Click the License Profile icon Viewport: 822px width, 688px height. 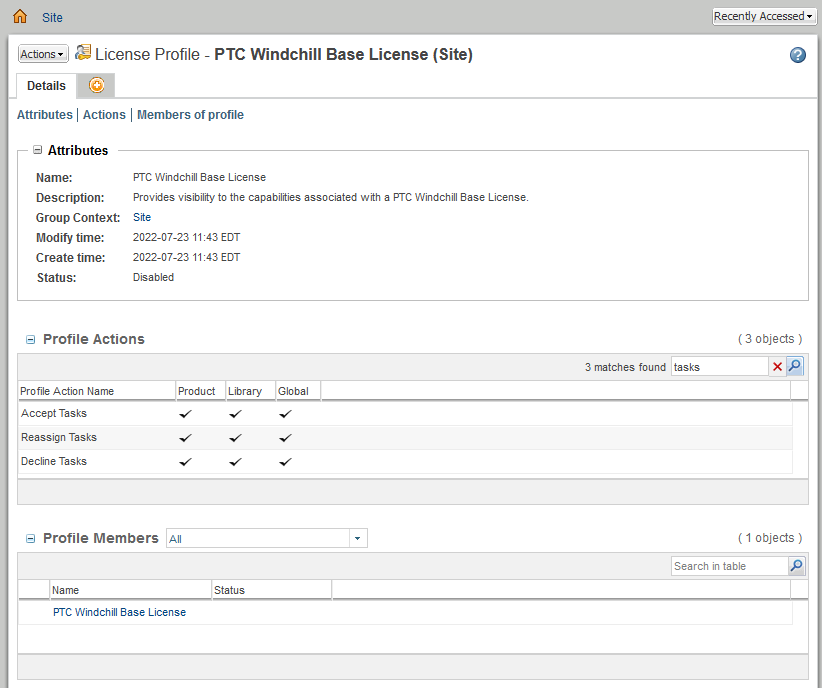pyautogui.click(x=83, y=52)
